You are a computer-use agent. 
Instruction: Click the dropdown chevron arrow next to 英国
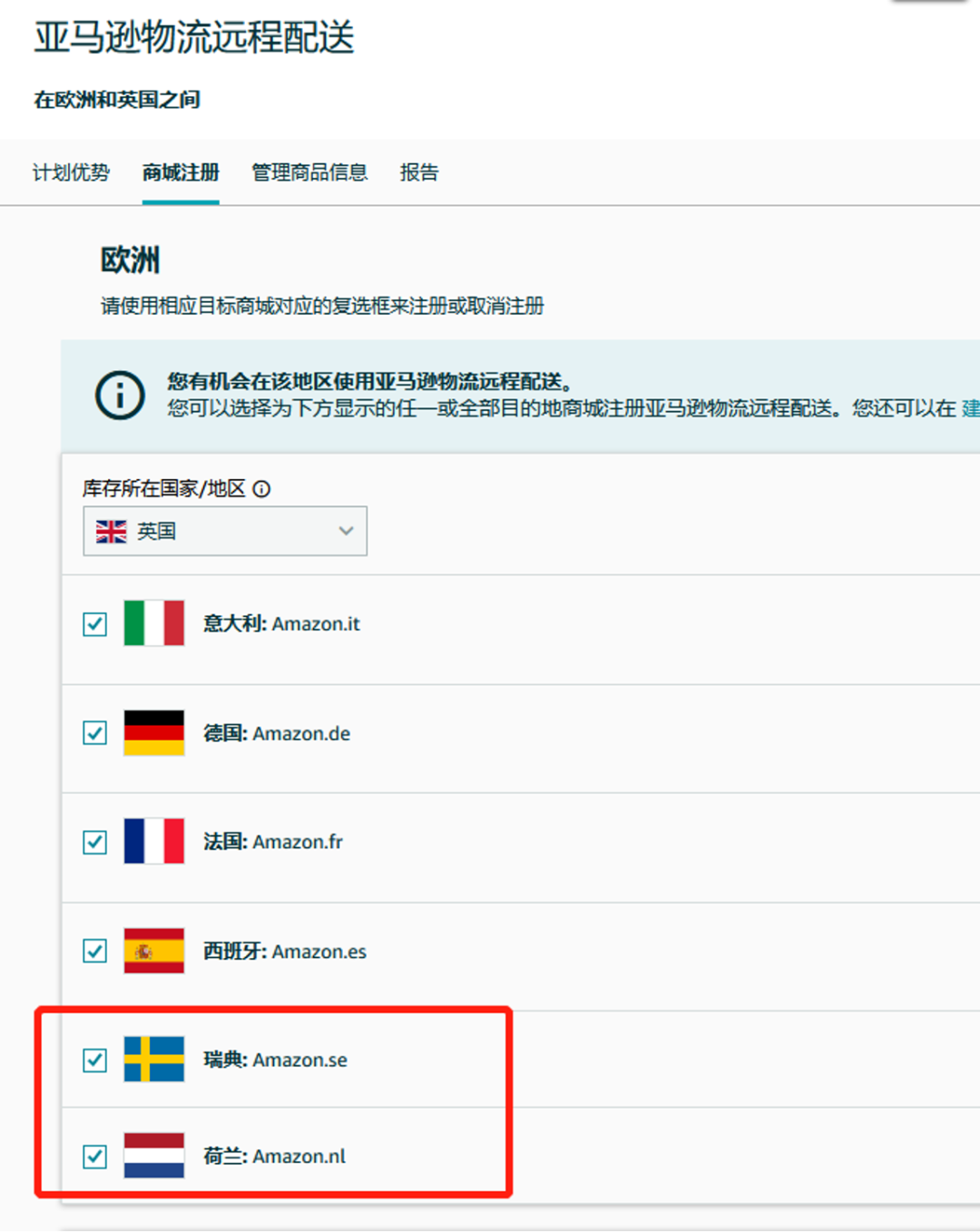346,531
